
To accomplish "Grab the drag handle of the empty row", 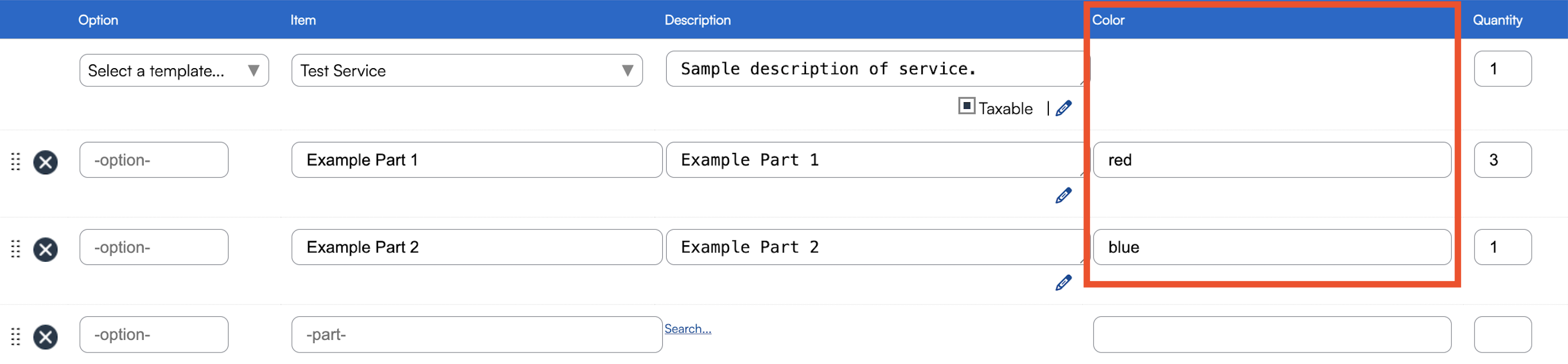I will pos(16,337).
